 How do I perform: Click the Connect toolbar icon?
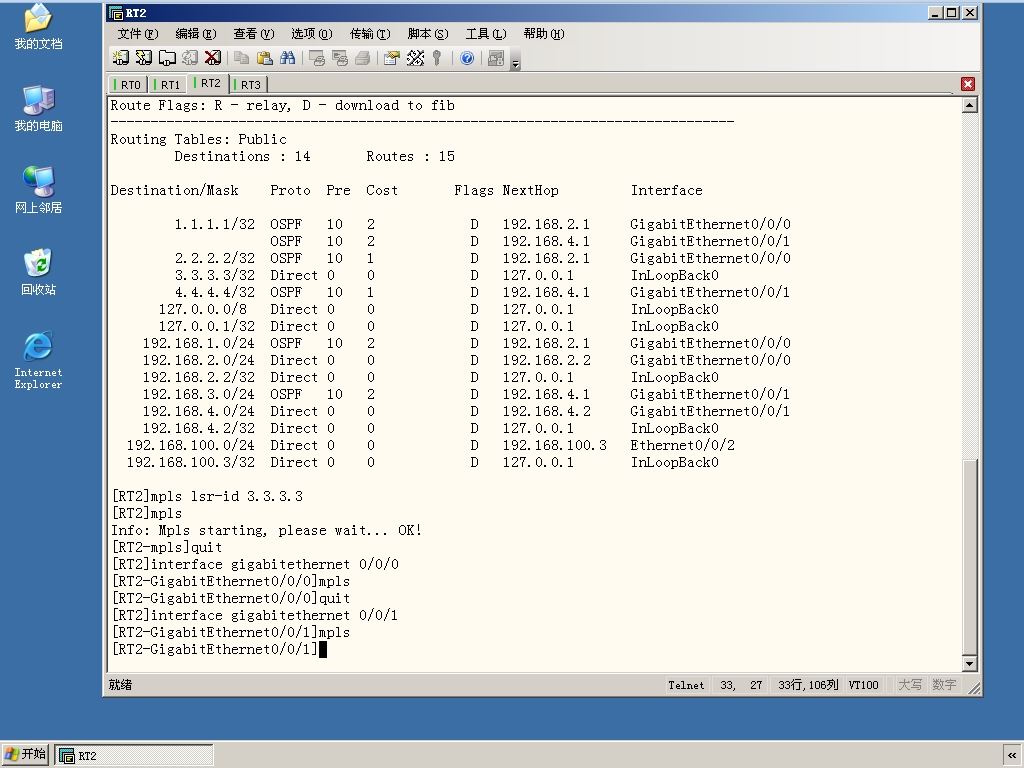coord(121,58)
